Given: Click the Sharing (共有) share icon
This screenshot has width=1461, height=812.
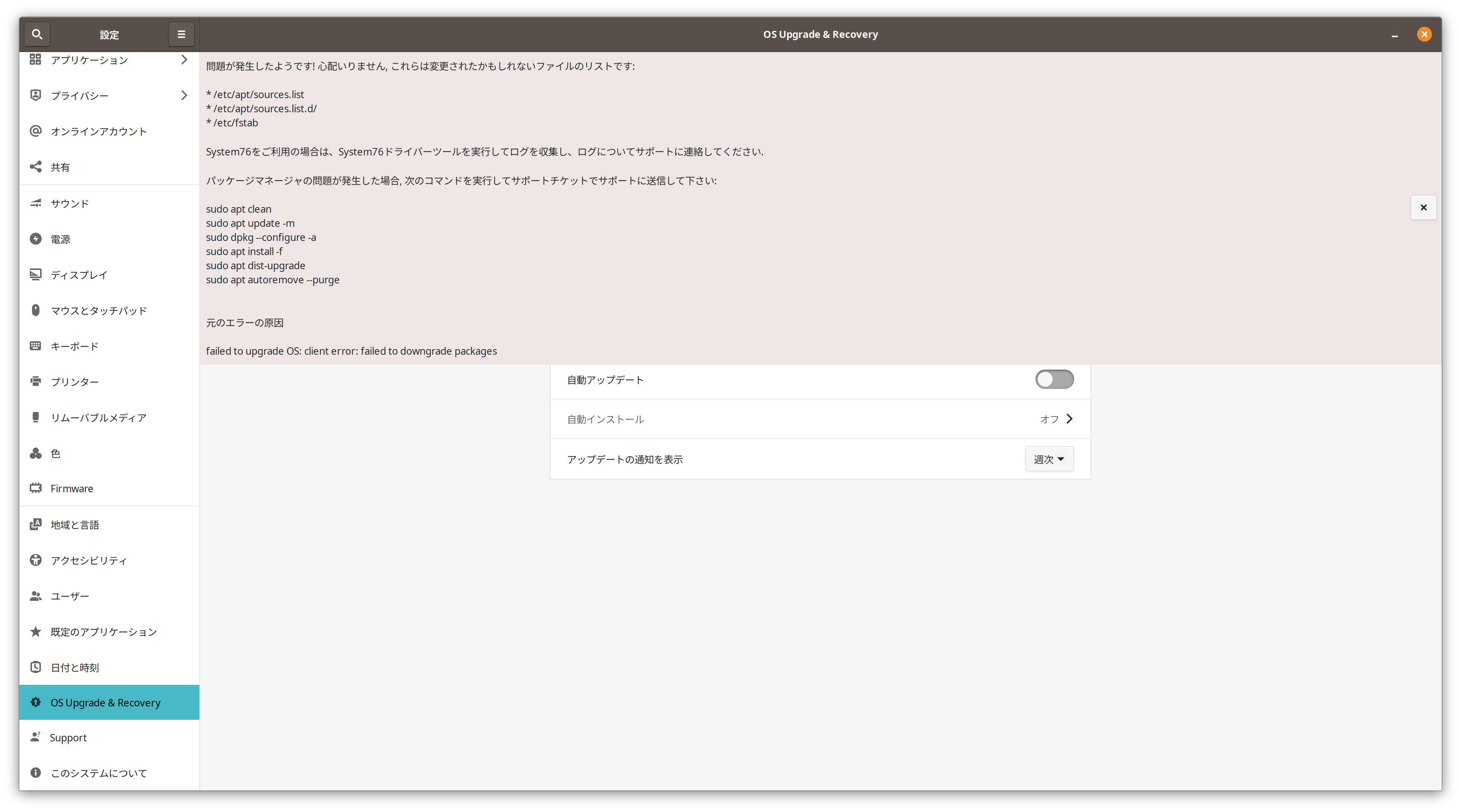Looking at the screenshot, I should (x=36, y=167).
